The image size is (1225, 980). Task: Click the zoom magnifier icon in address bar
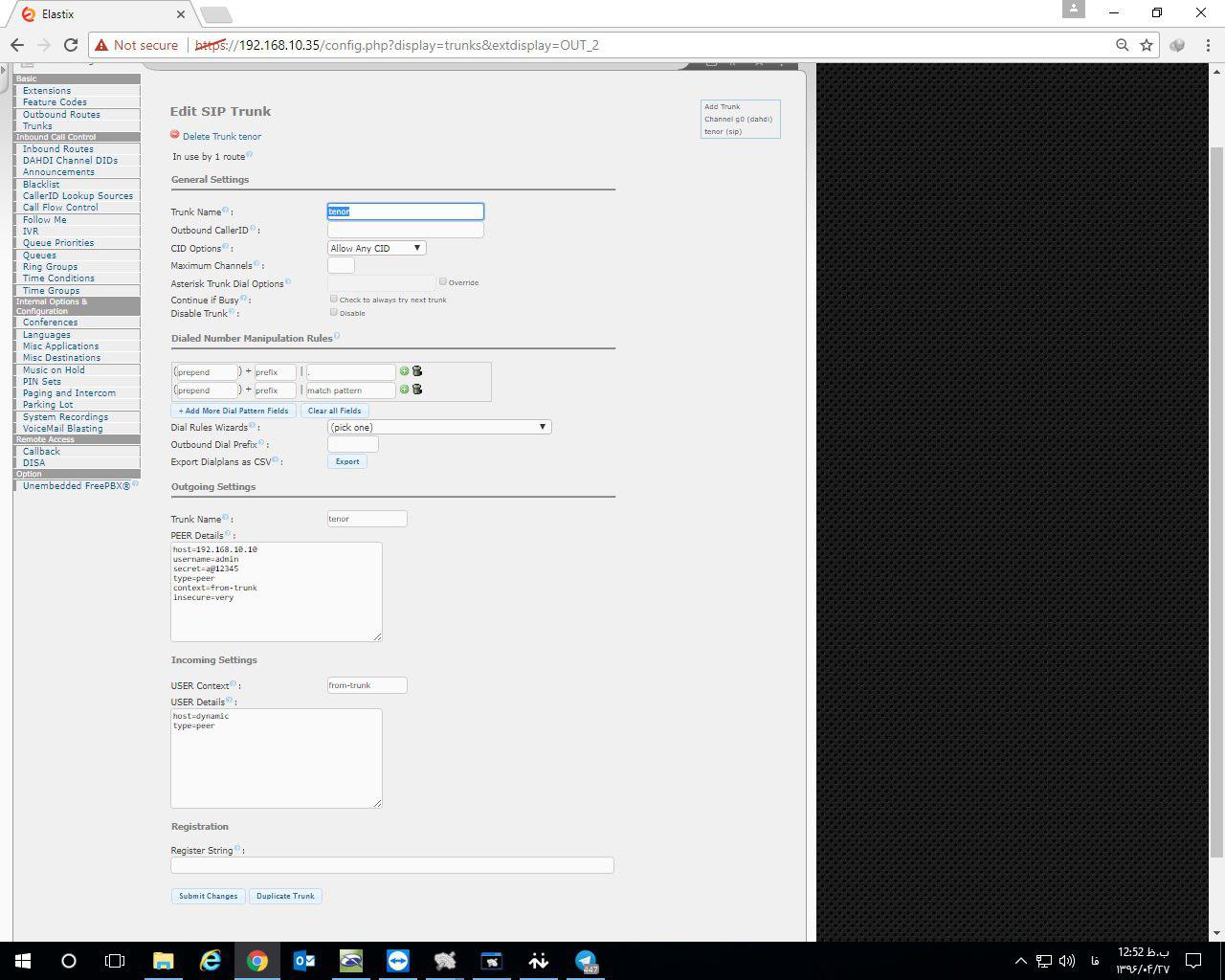(x=1122, y=45)
